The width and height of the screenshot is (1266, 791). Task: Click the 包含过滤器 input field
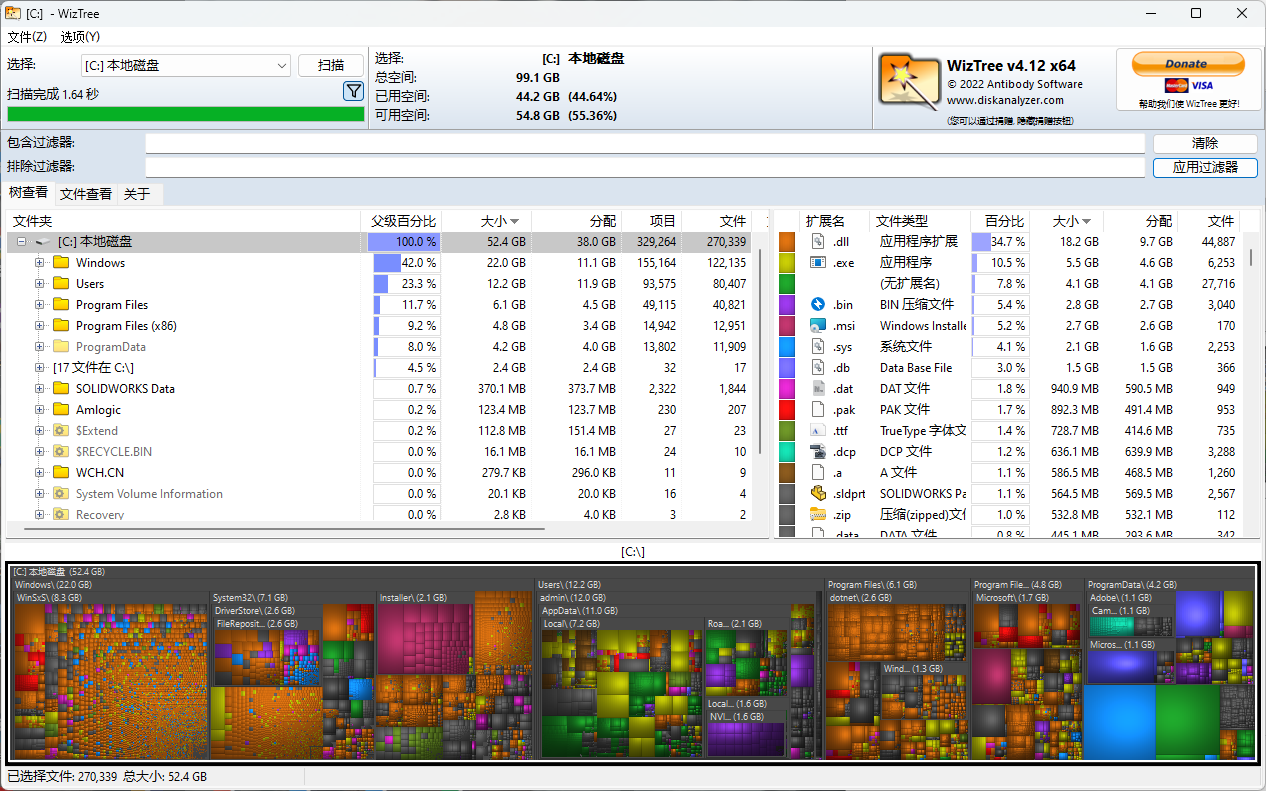[644, 144]
